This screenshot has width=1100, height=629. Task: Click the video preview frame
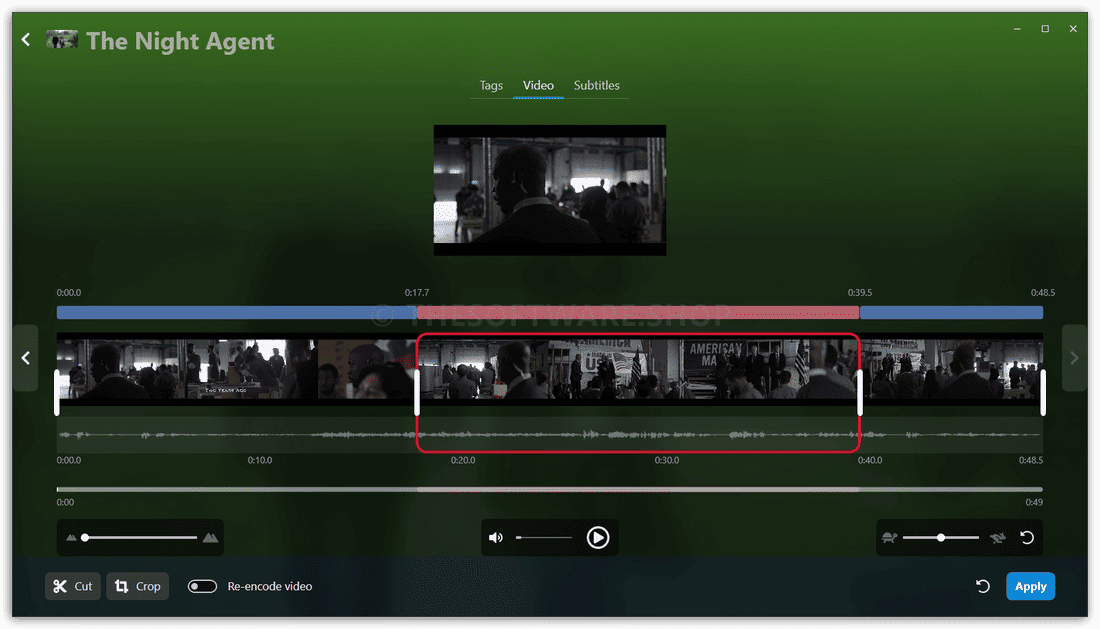[549, 190]
